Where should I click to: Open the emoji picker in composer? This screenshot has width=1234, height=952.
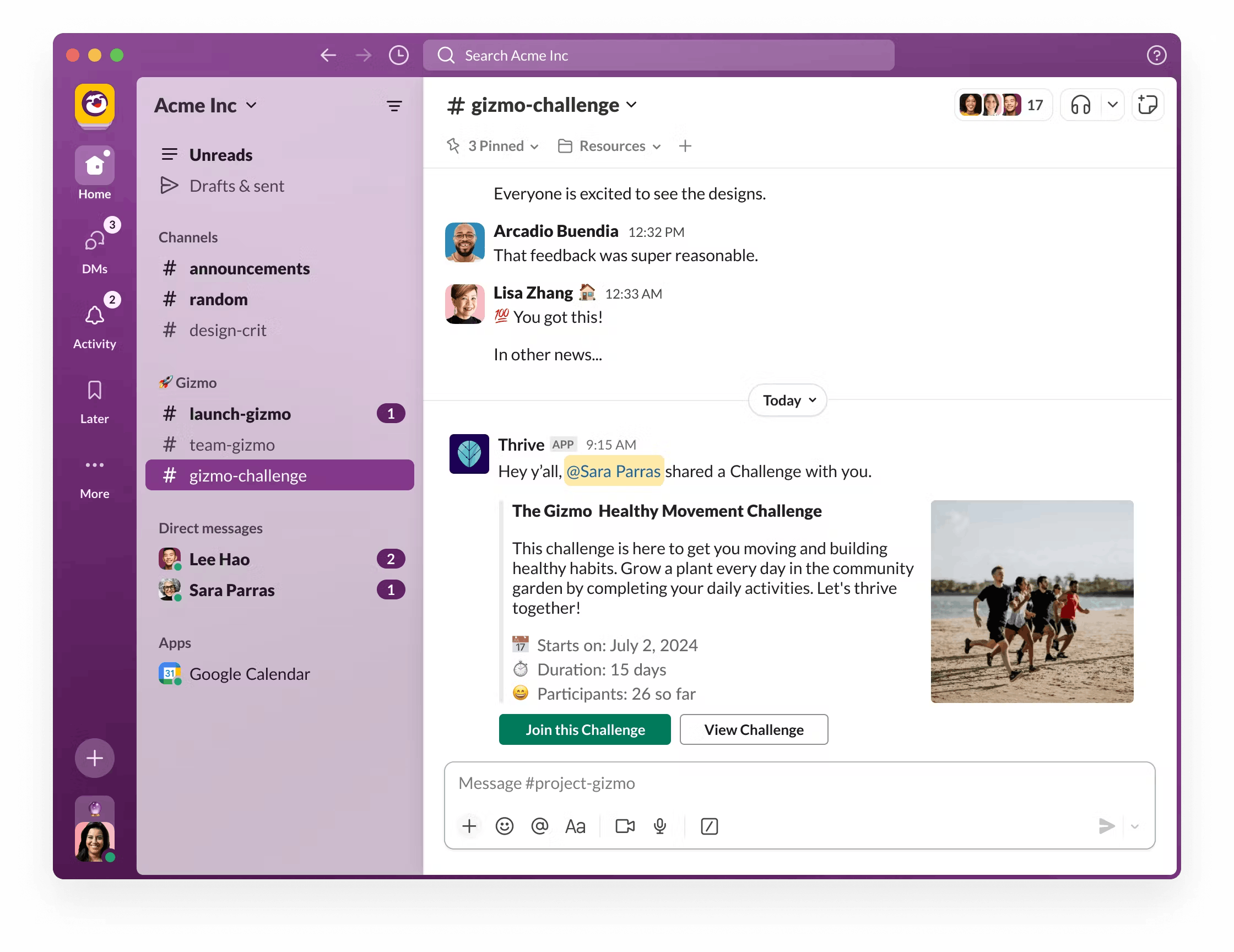[x=505, y=826]
